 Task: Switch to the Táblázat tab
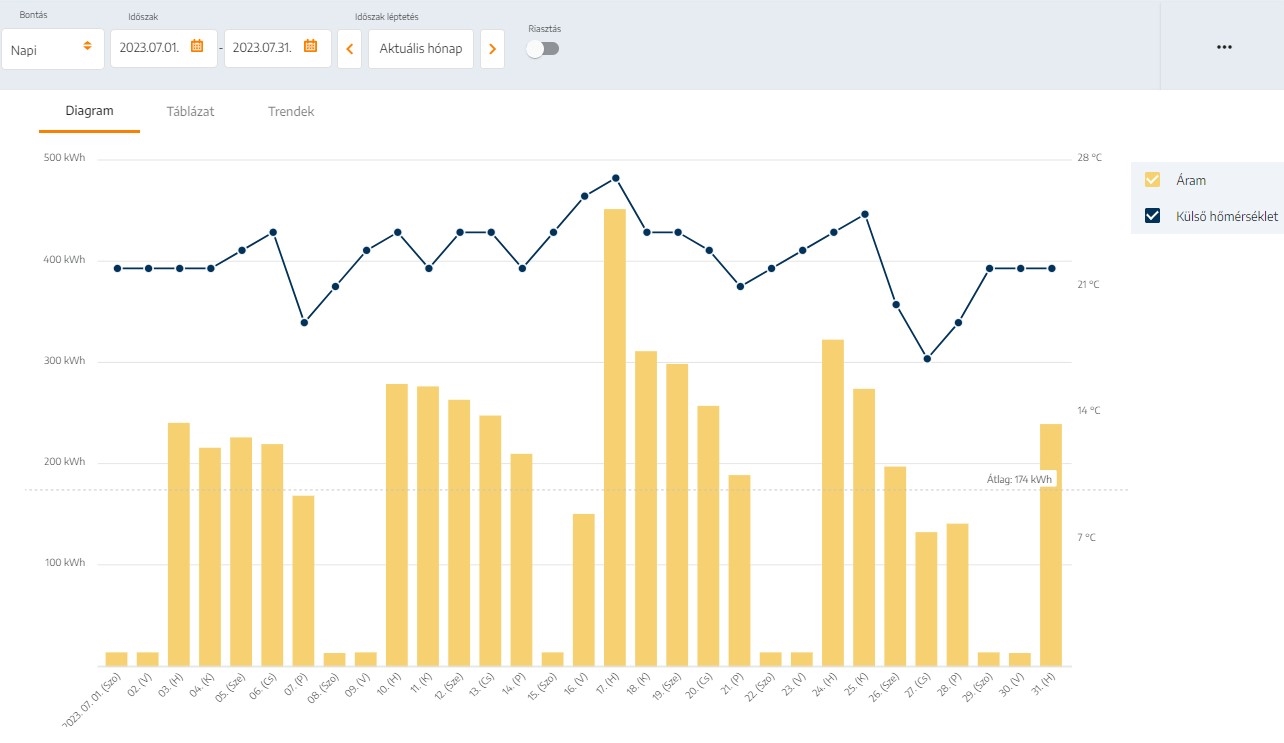(190, 112)
